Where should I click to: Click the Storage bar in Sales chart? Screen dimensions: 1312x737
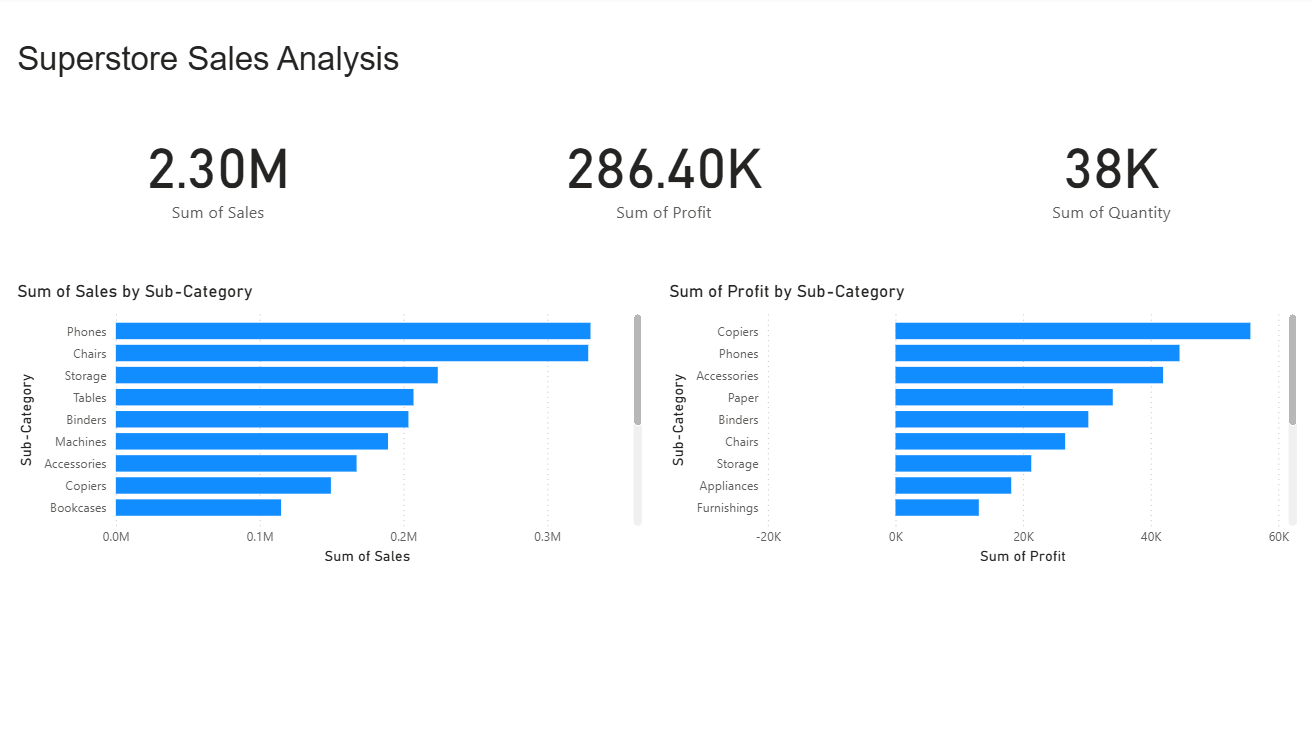point(276,375)
